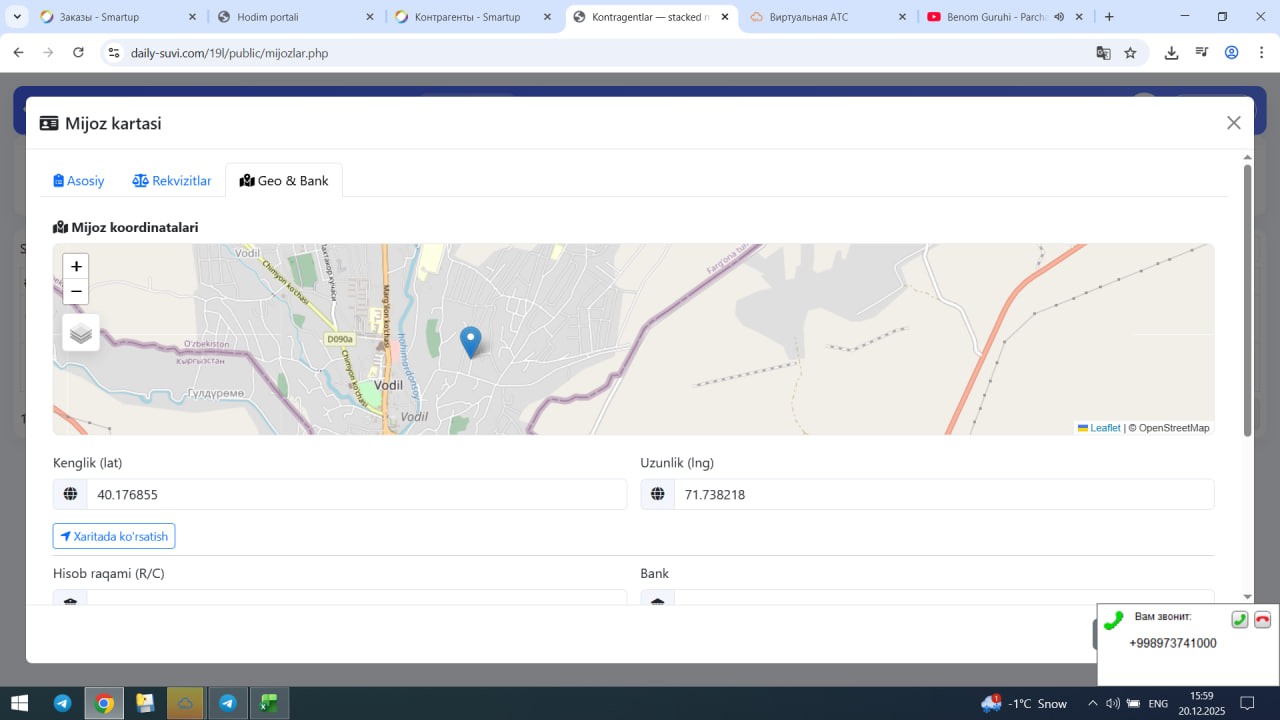The image size is (1280, 720).
Task: Open Google Chrome from the taskbar
Action: pos(104,703)
